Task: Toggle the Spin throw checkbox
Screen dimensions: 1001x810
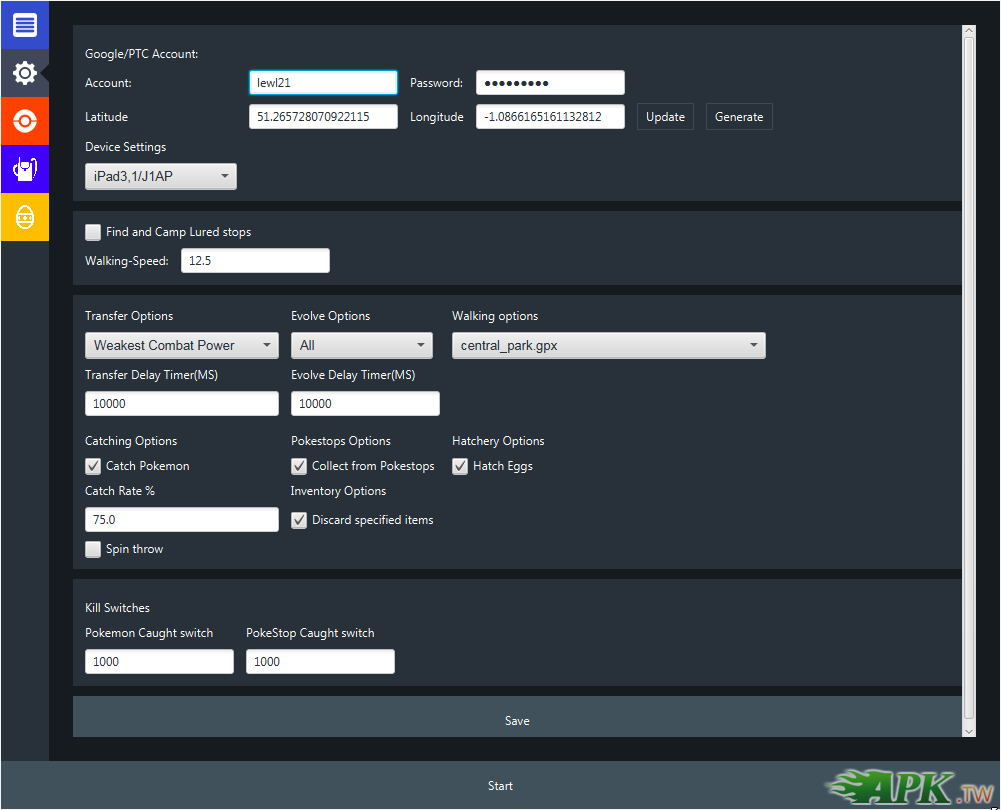Action: 93,549
